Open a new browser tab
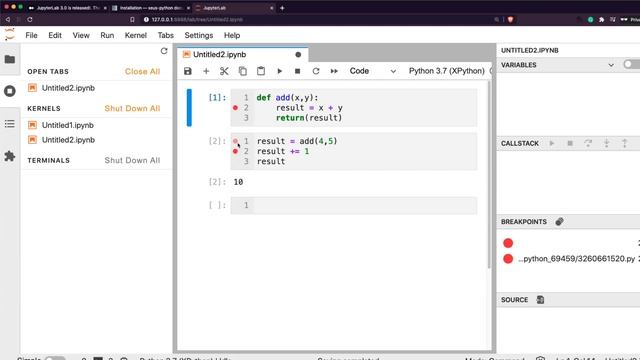Image resolution: width=640 pixels, height=360 pixels. tap(282, 8)
